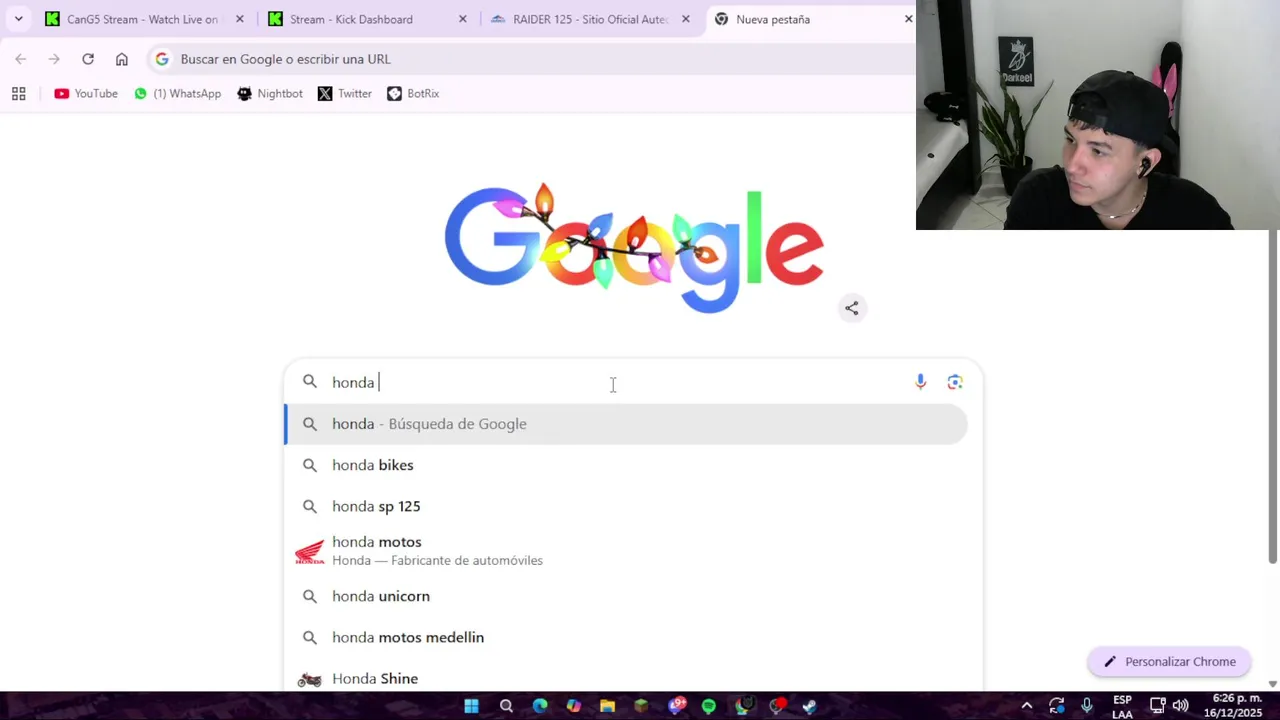Reload the current page
The height and width of the screenshot is (720, 1280).
(x=88, y=59)
